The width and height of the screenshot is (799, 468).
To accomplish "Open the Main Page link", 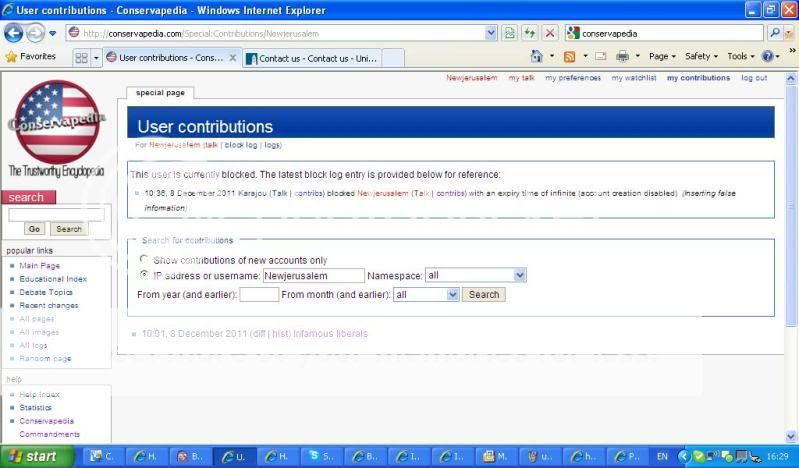I will click(x=40, y=266).
